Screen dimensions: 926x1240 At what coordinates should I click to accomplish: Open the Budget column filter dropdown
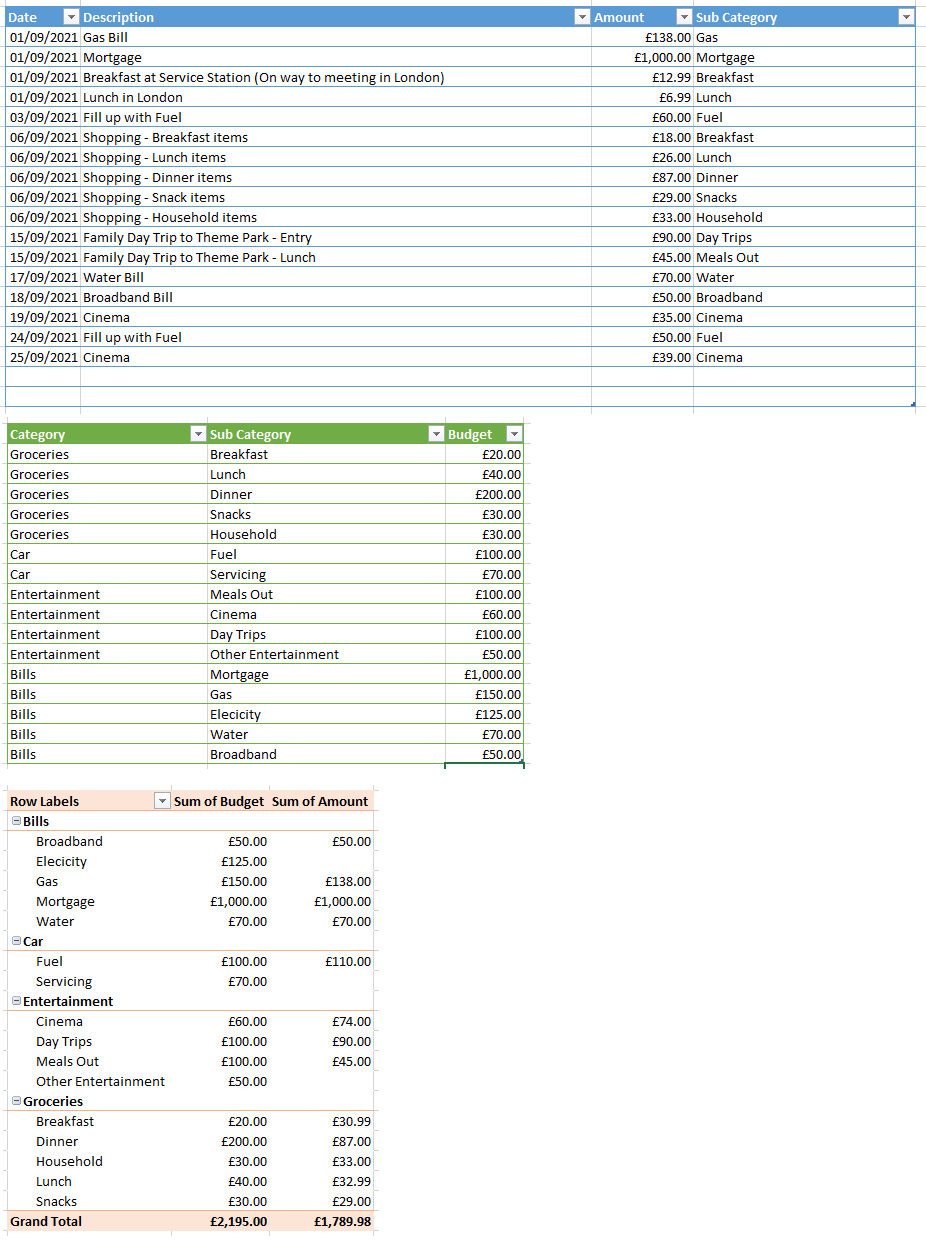(x=514, y=434)
